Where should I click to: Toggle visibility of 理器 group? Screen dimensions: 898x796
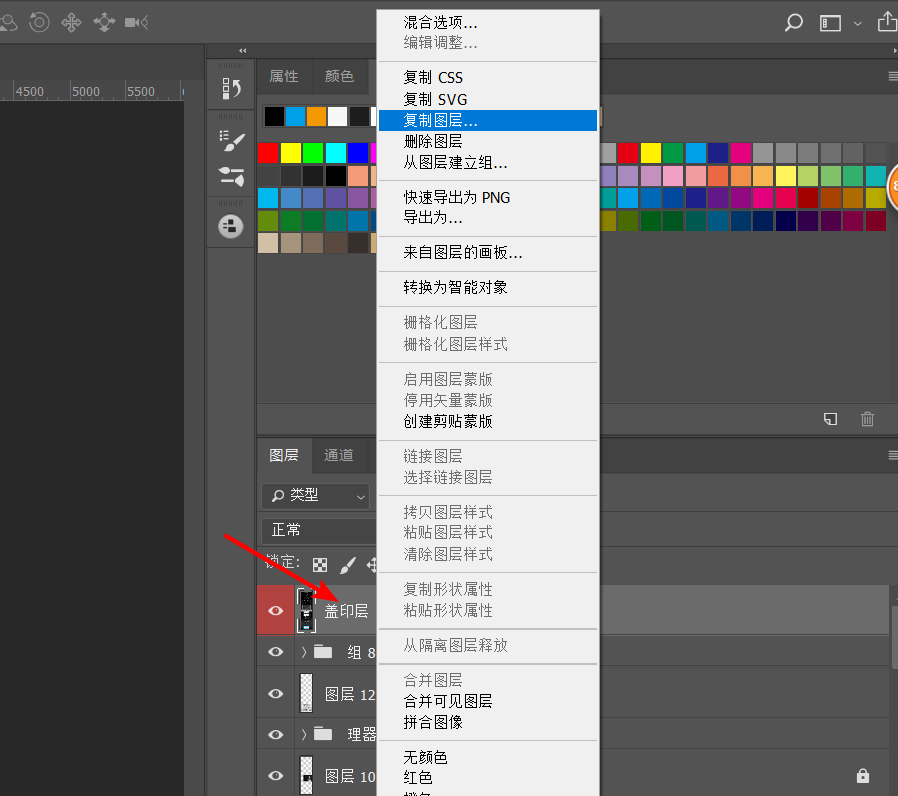(x=275, y=734)
